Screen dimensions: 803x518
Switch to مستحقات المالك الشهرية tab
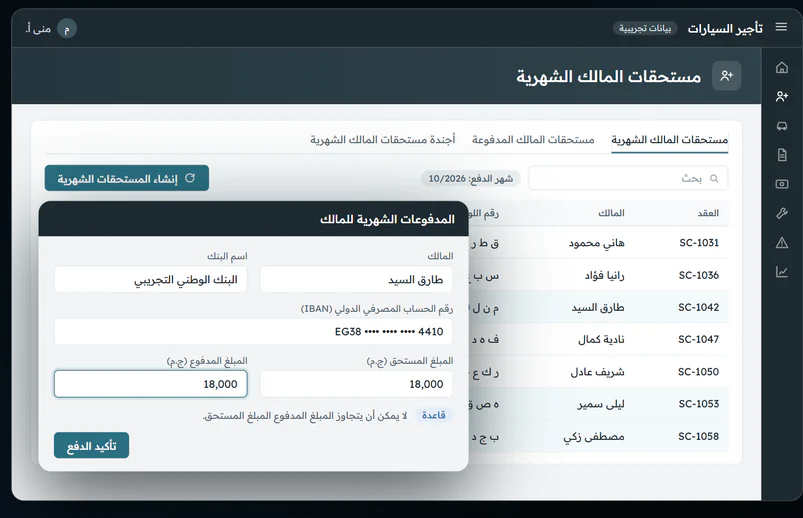[669, 139]
